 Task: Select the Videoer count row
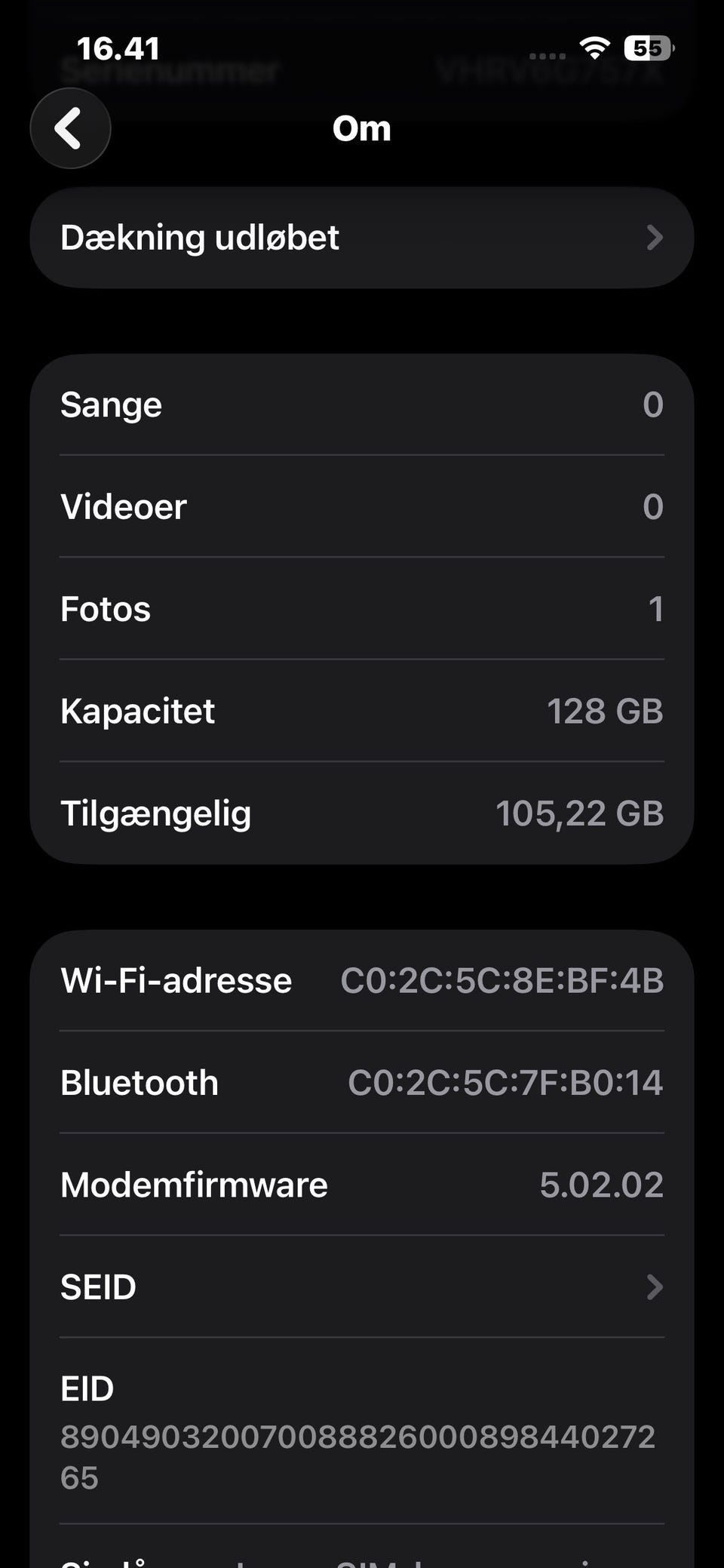362,506
